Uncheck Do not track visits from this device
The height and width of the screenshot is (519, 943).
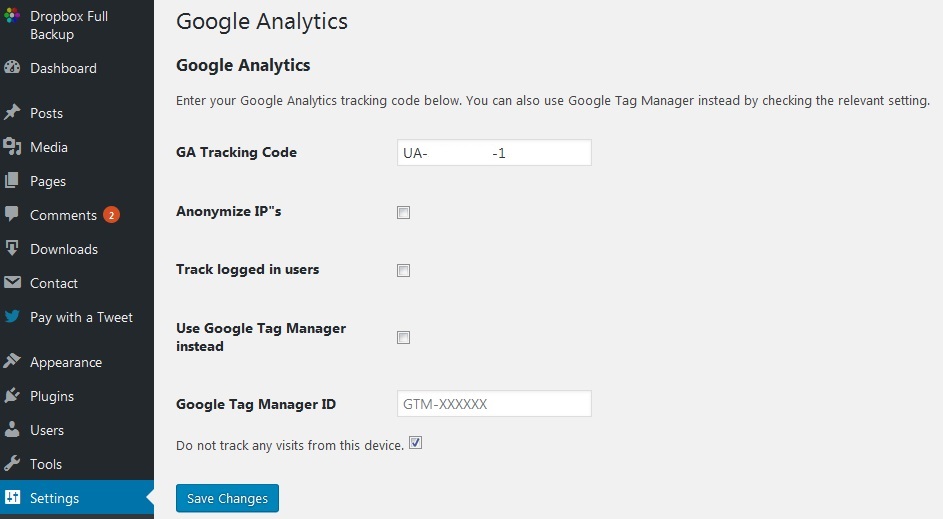(416, 443)
